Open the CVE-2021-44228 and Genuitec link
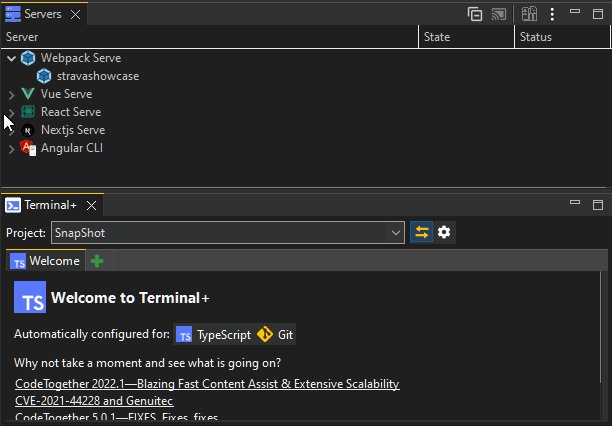Image resolution: width=612 pixels, height=426 pixels. 94,401
